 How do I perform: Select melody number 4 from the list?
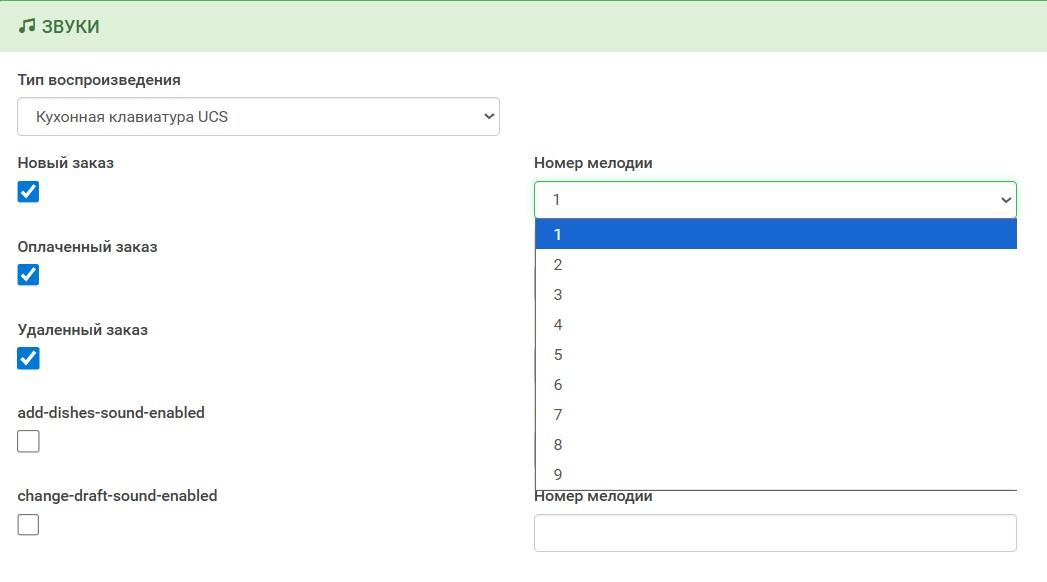[775, 325]
